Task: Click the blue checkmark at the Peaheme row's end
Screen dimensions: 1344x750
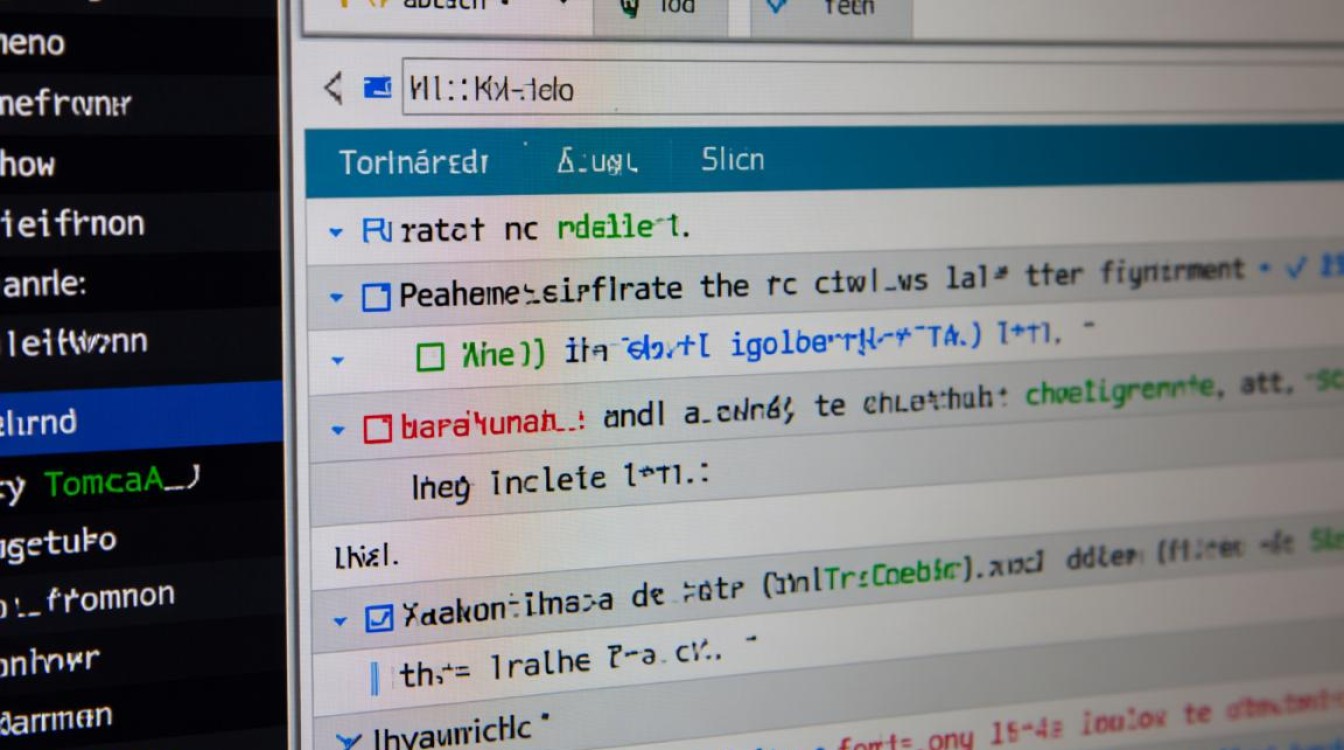Action: coord(1298,267)
